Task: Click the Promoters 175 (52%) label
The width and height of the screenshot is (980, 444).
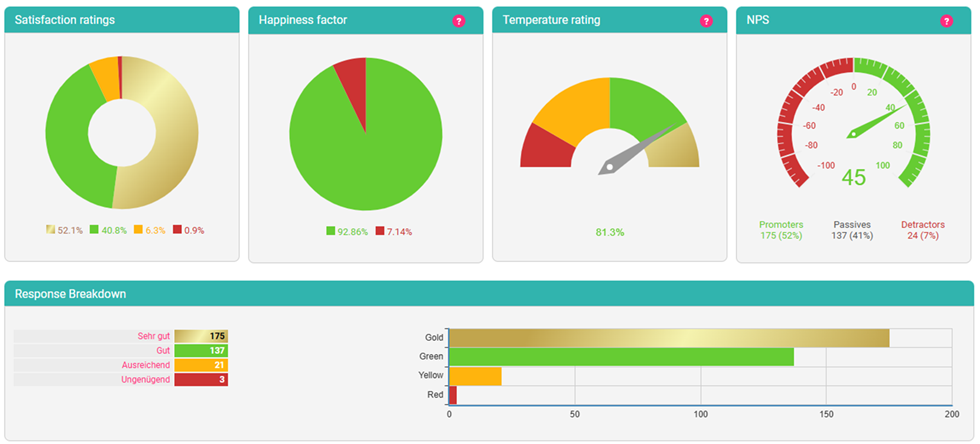Action: click(x=781, y=230)
